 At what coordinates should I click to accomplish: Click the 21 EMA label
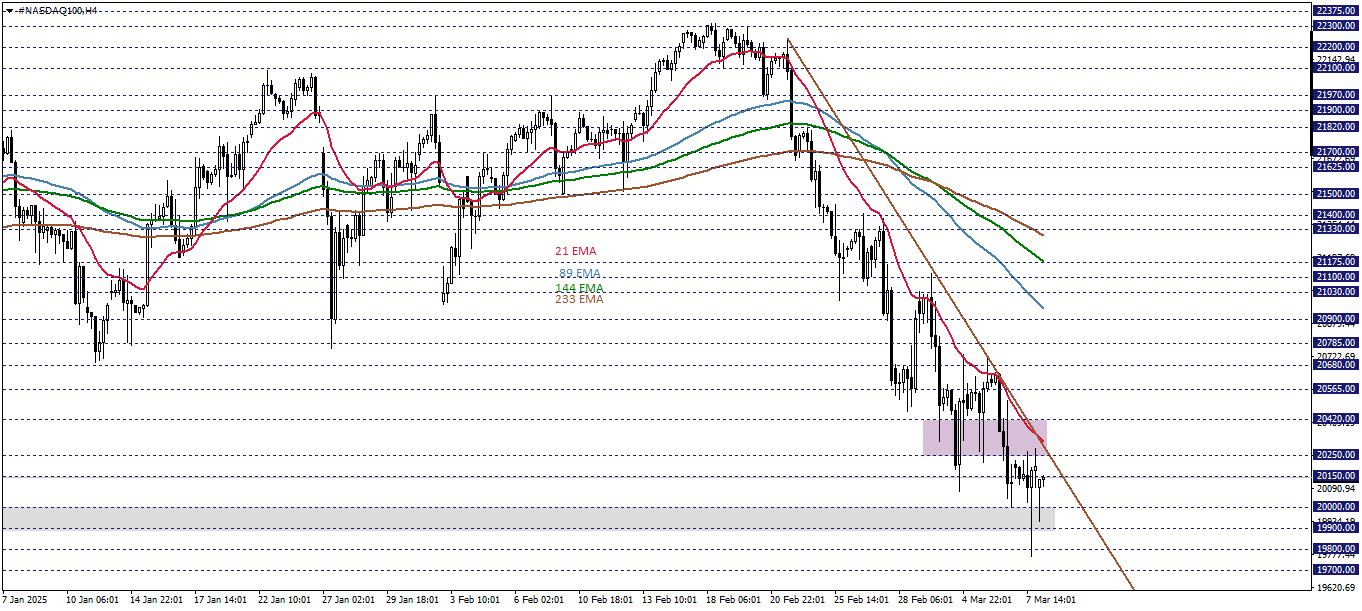[575, 251]
